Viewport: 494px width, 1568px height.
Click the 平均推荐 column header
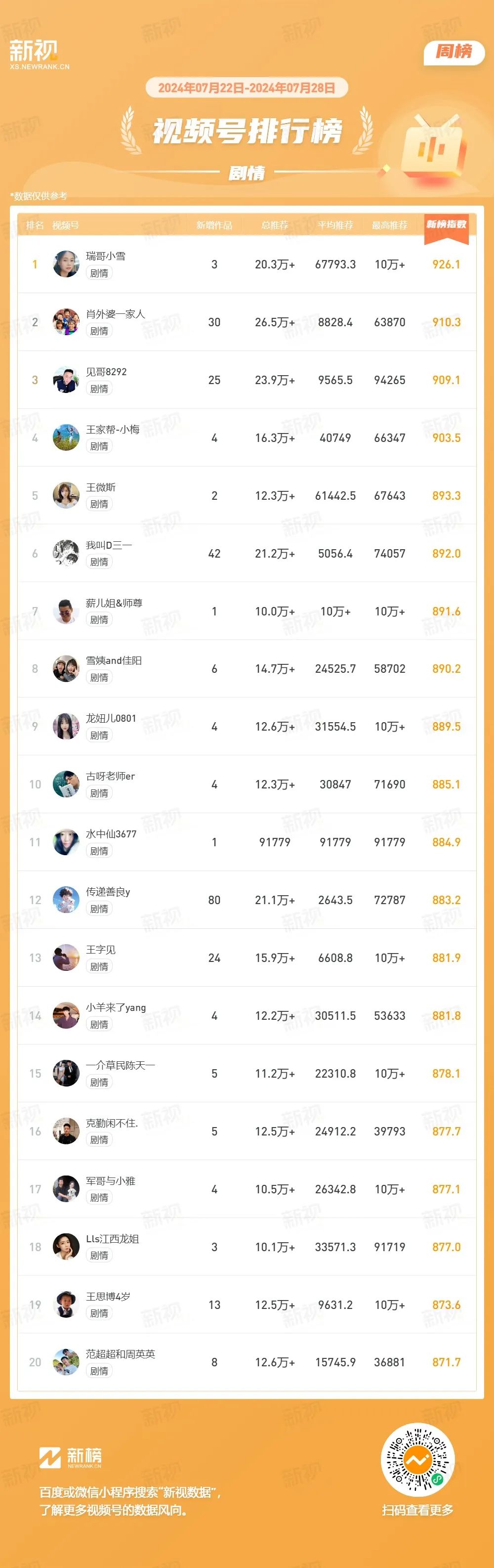coord(335,225)
